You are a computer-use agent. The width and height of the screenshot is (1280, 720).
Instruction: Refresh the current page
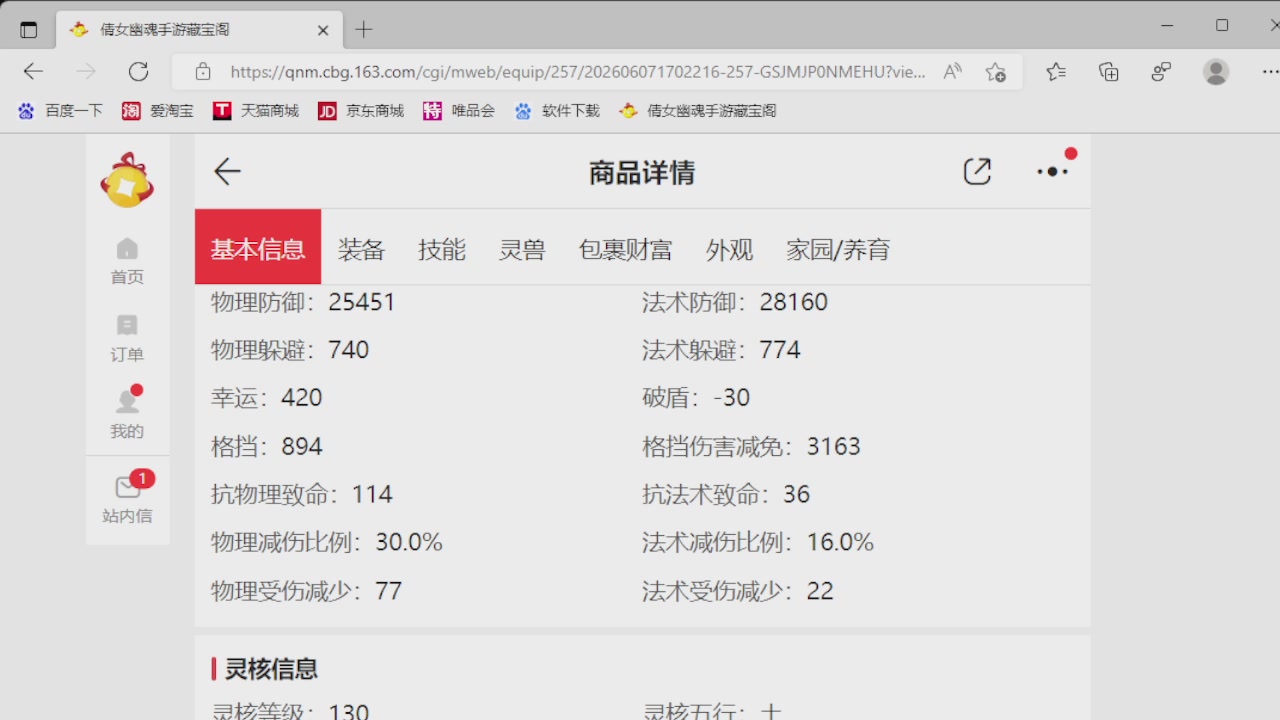(138, 71)
